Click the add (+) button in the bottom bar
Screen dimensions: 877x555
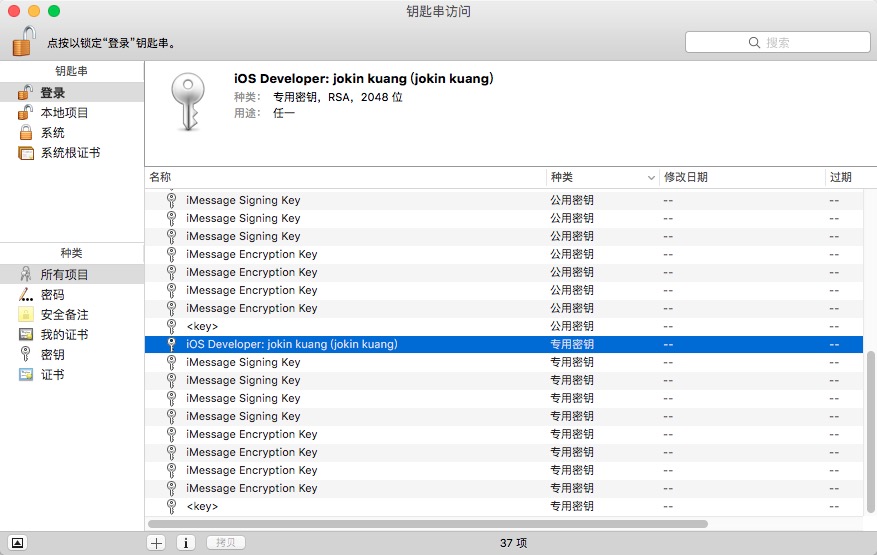click(x=157, y=543)
